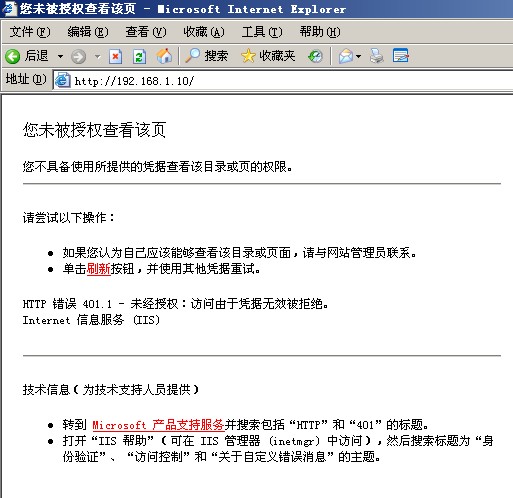
Task: Click the Edit page icon
Action: 401,56
